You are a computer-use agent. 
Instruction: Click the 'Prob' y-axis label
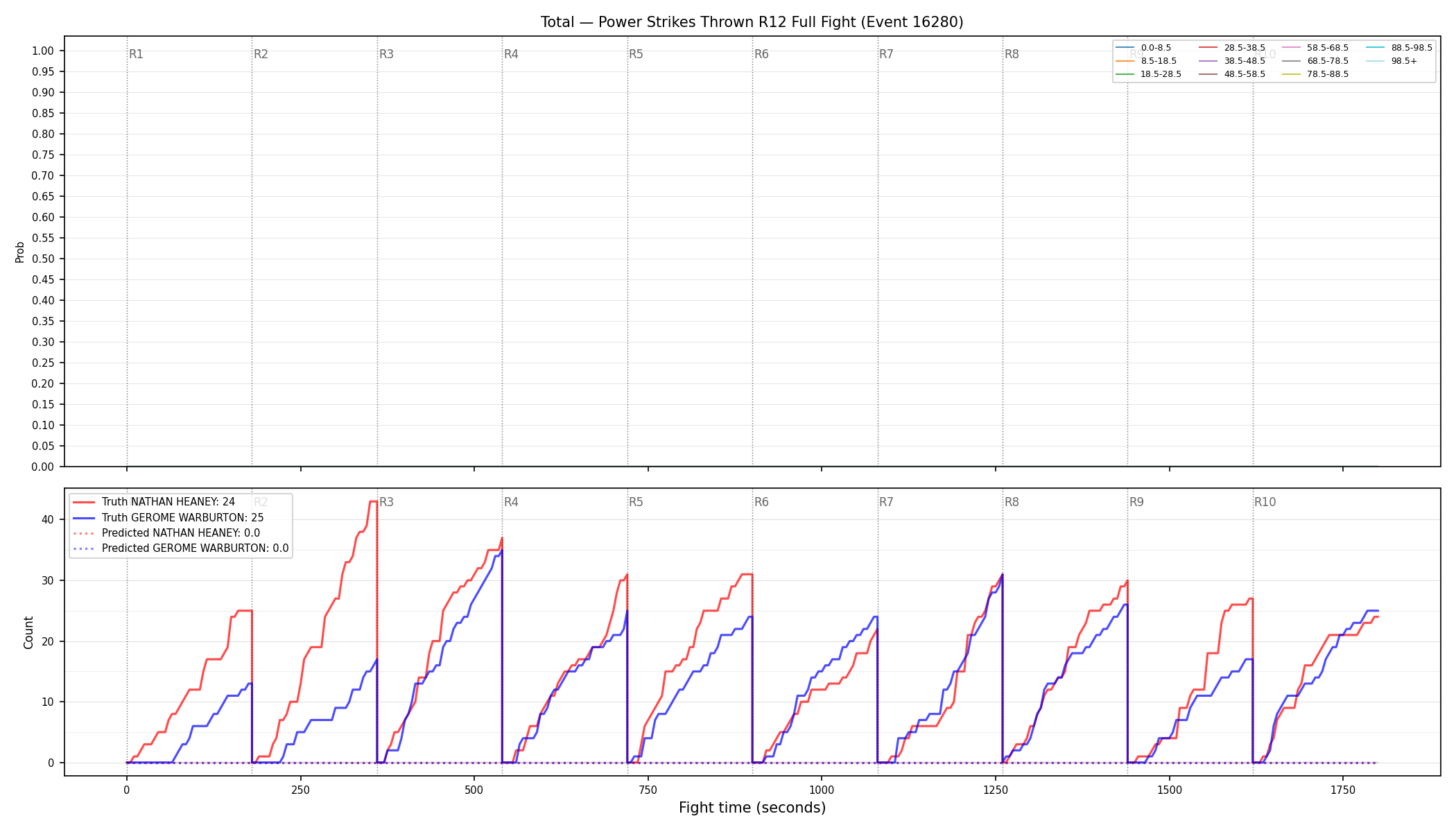tap(20, 252)
